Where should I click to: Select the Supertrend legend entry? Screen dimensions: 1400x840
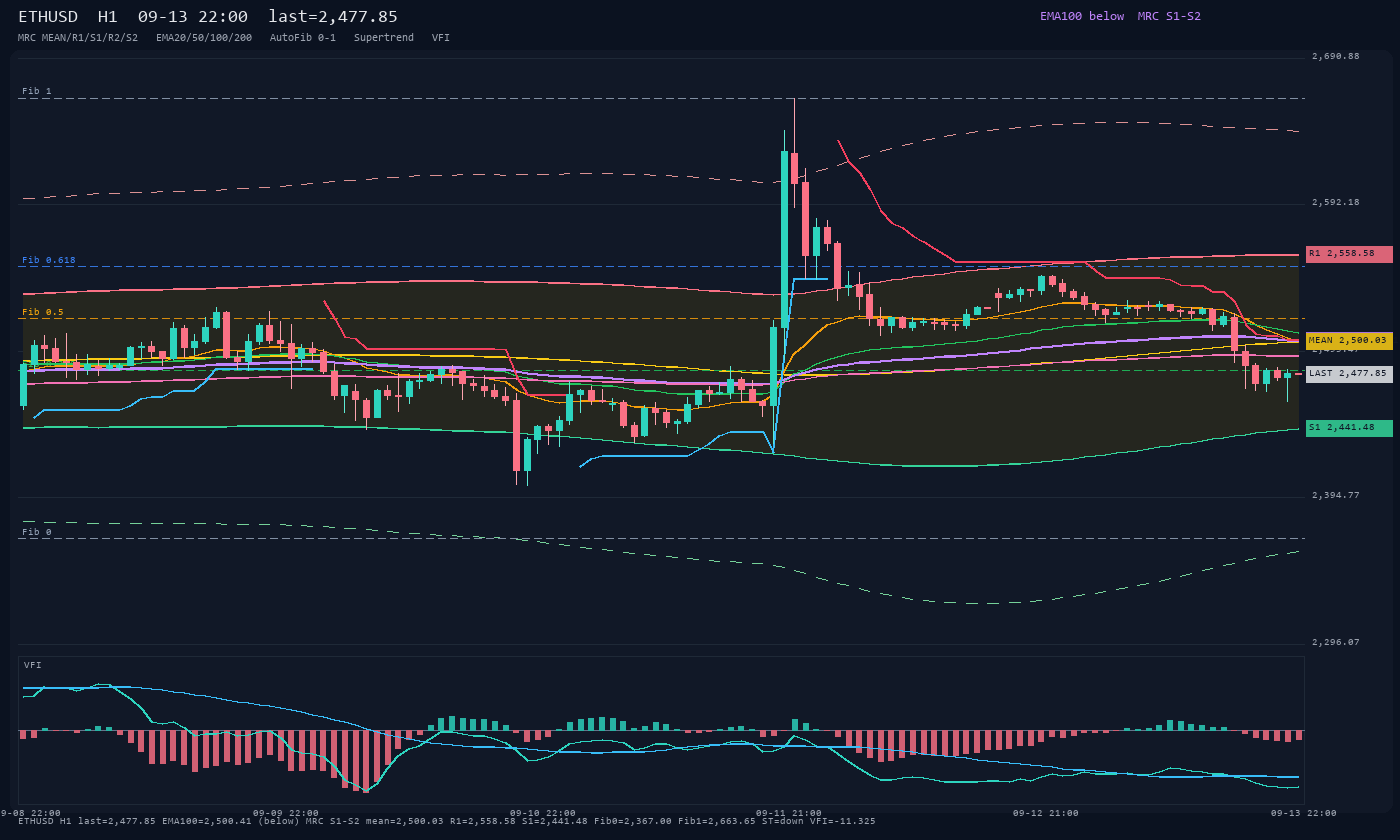[x=384, y=37]
